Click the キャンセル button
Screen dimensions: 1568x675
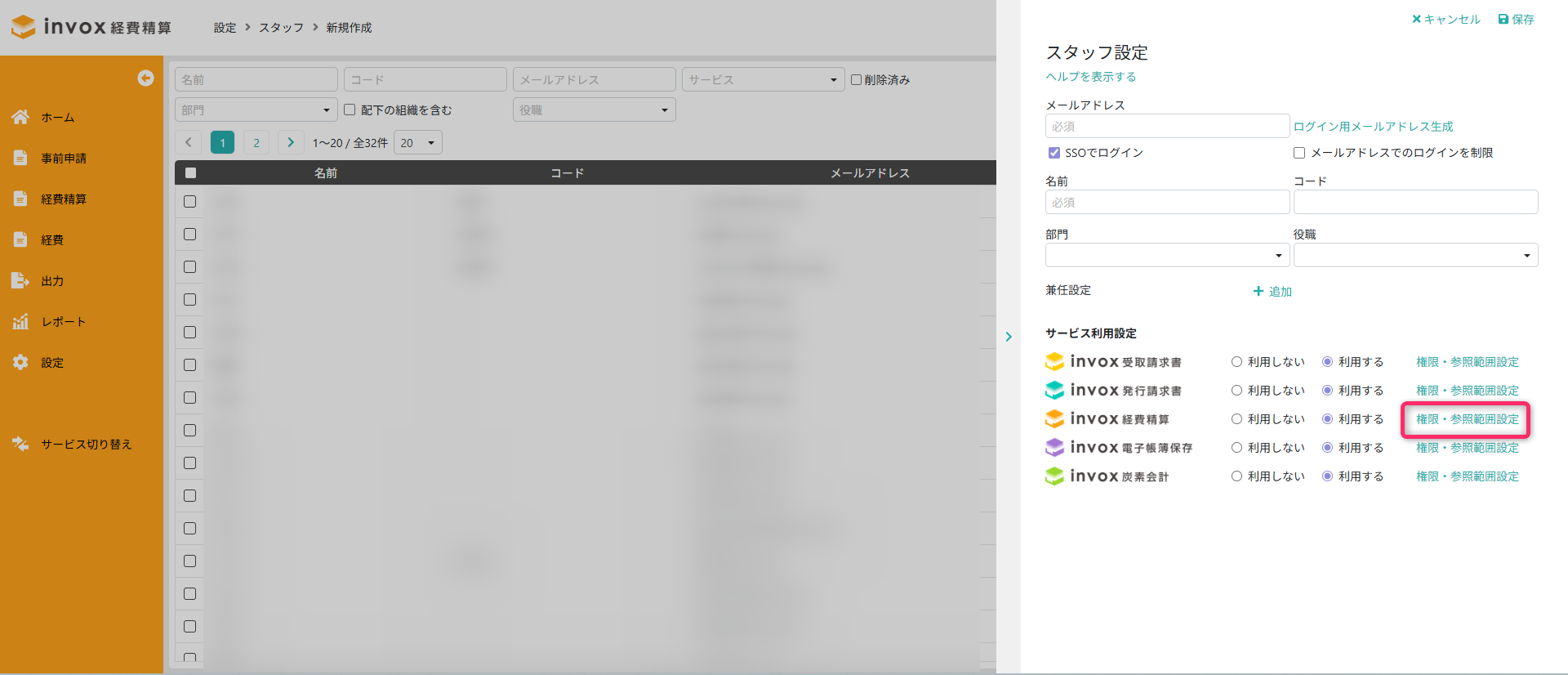(1445, 20)
